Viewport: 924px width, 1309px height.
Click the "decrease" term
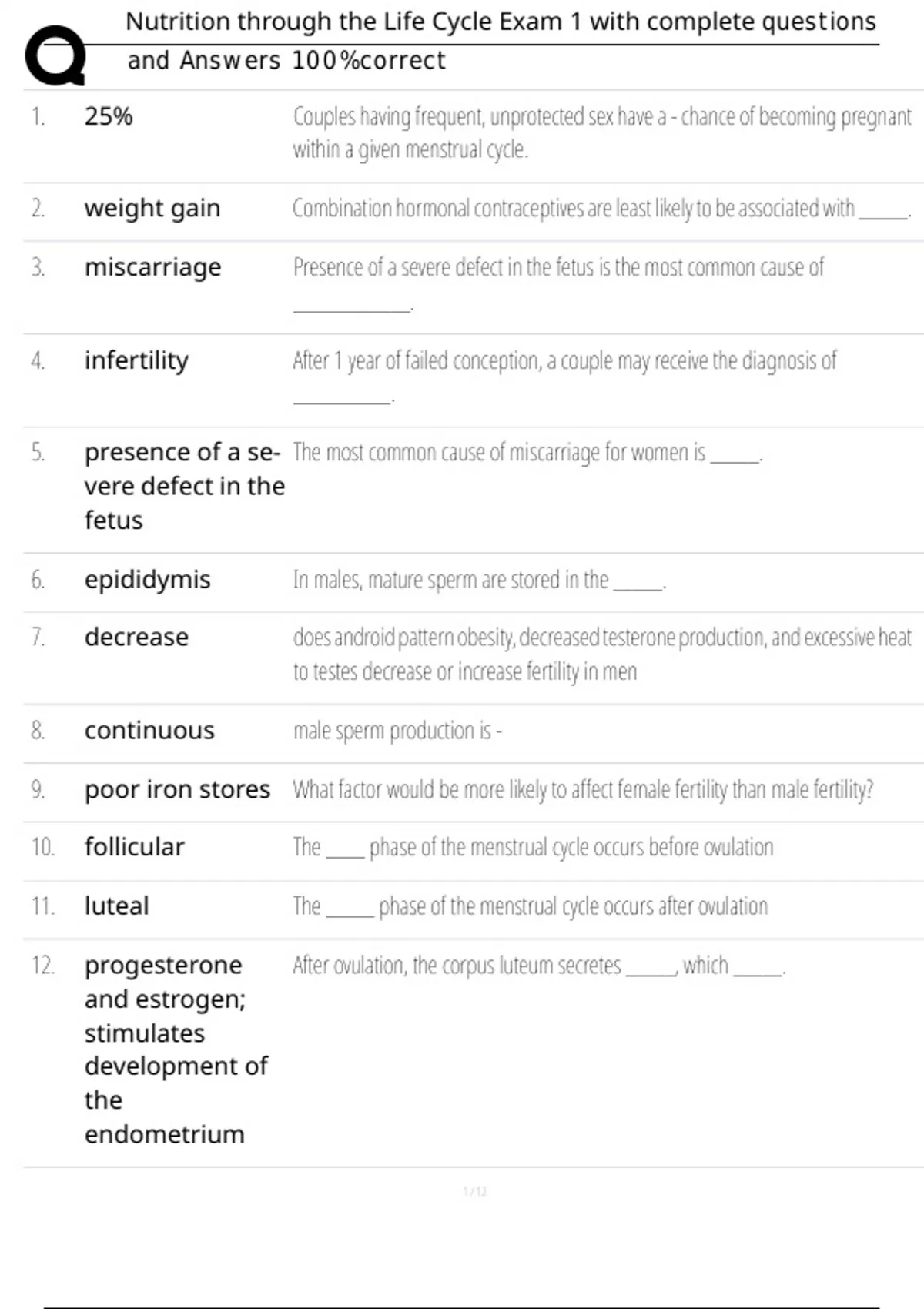pyautogui.click(x=136, y=638)
